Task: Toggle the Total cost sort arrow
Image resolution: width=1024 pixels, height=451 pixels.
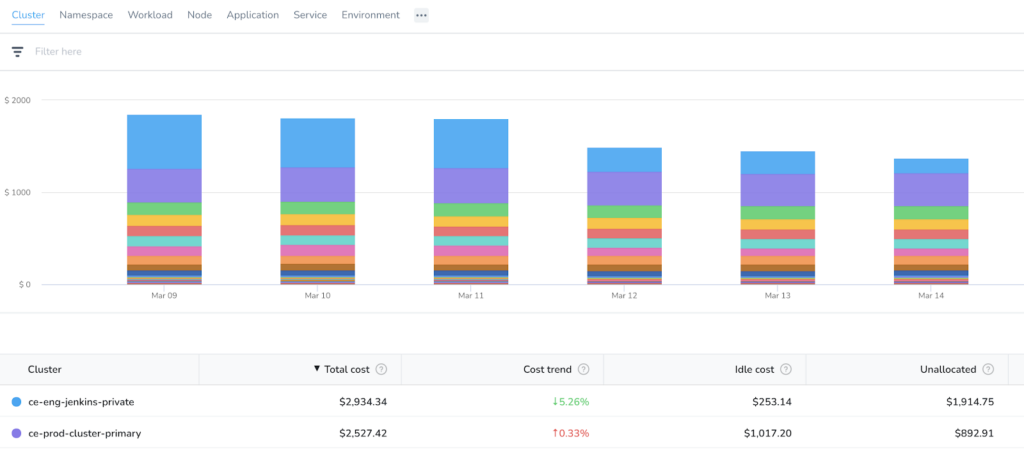Action: tap(318, 369)
